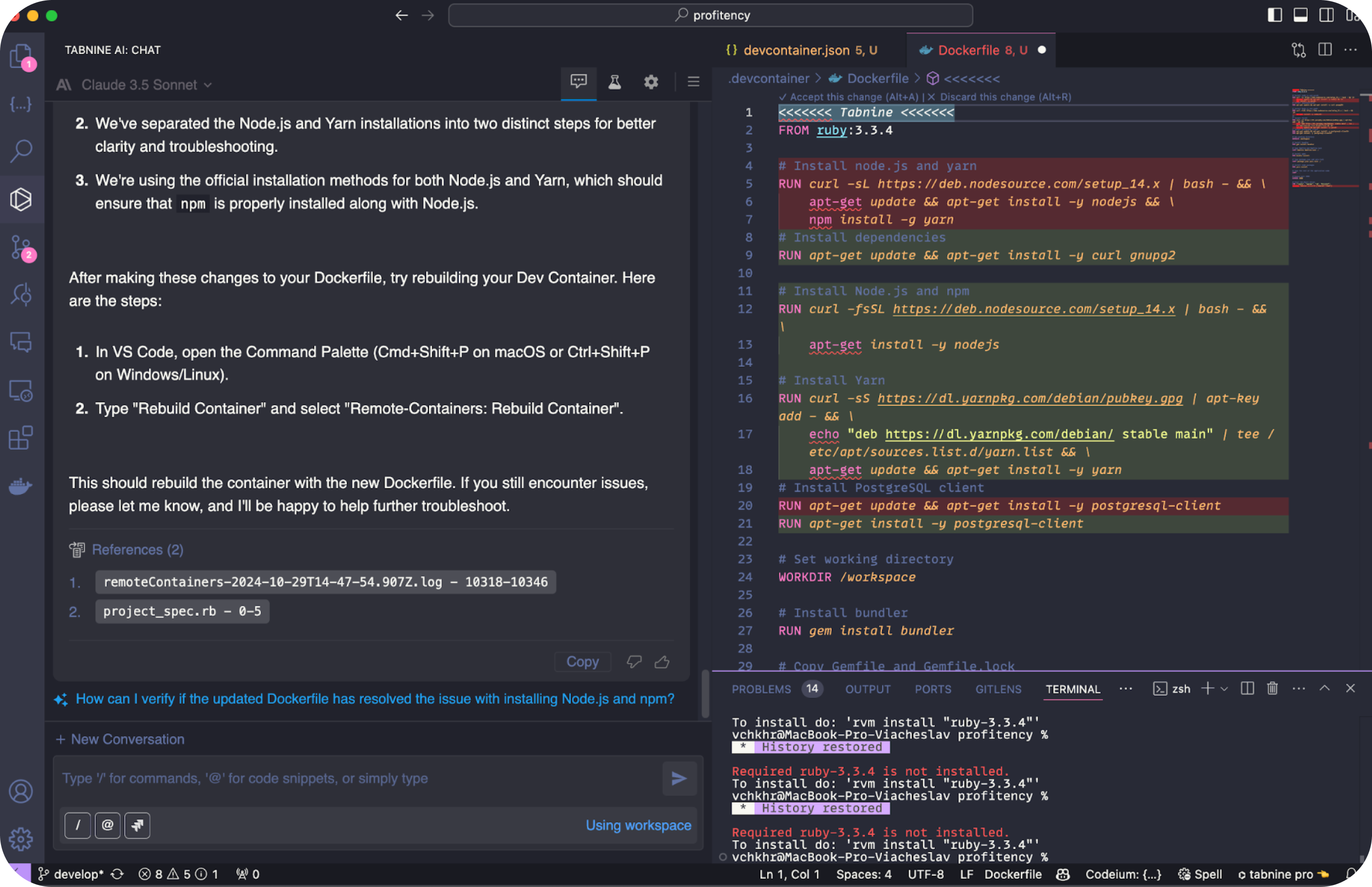Send the chat message arrow button

point(679,778)
